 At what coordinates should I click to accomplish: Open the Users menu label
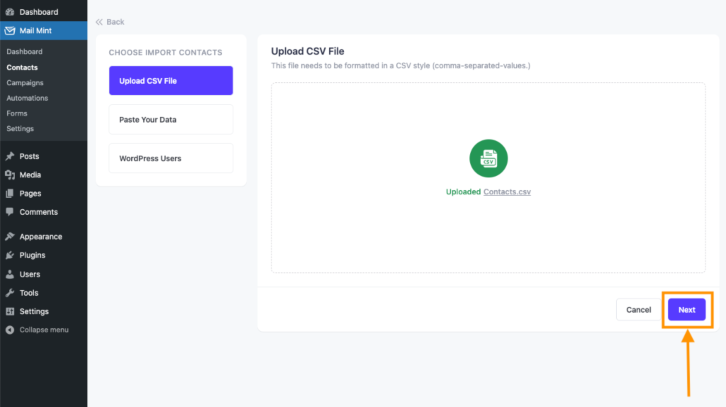pyautogui.click(x=30, y=274)
